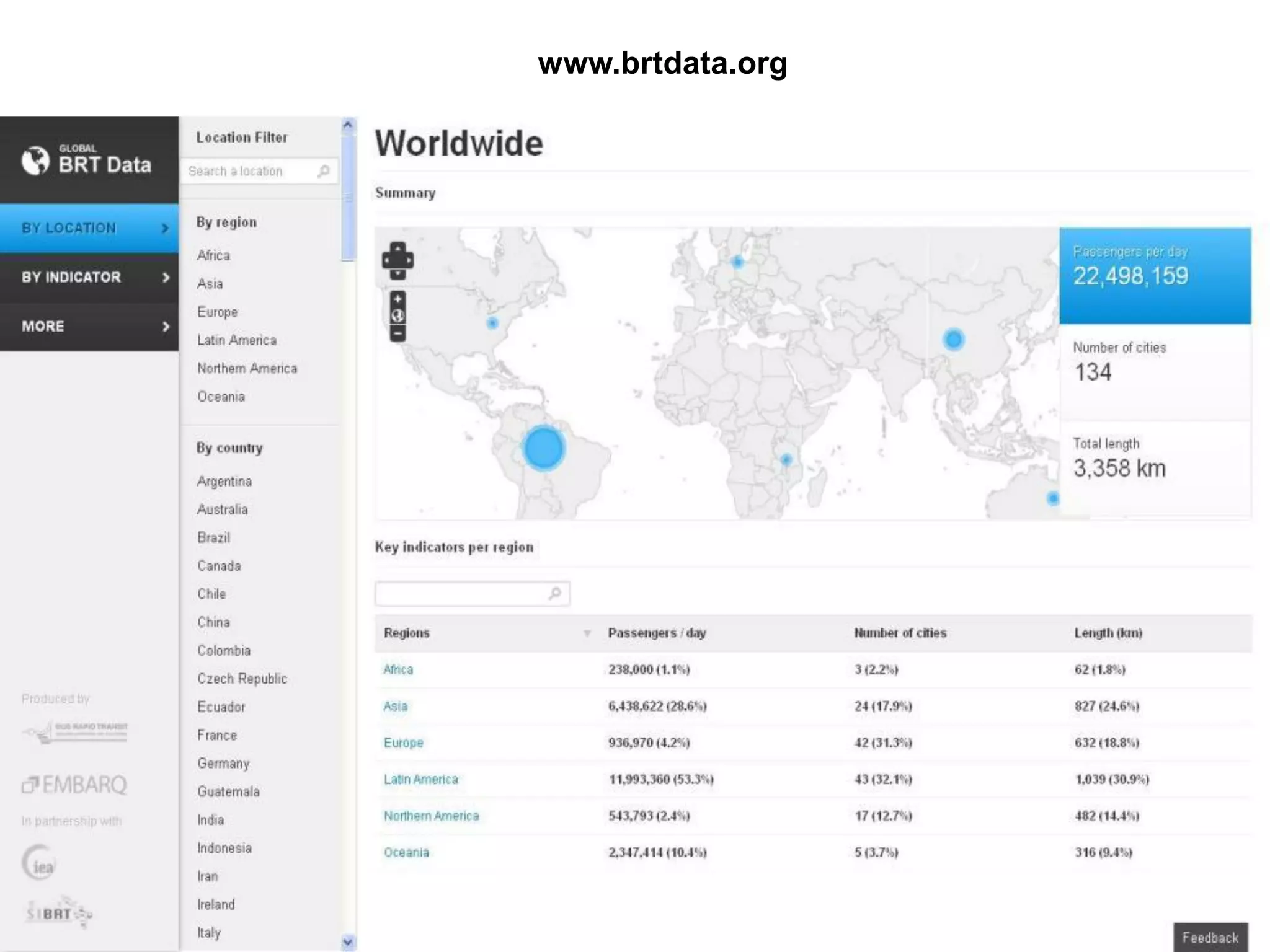The image size is (1270, 952).
Task: Sort table by Regions column arrow
Action: [x=587, y=633]
